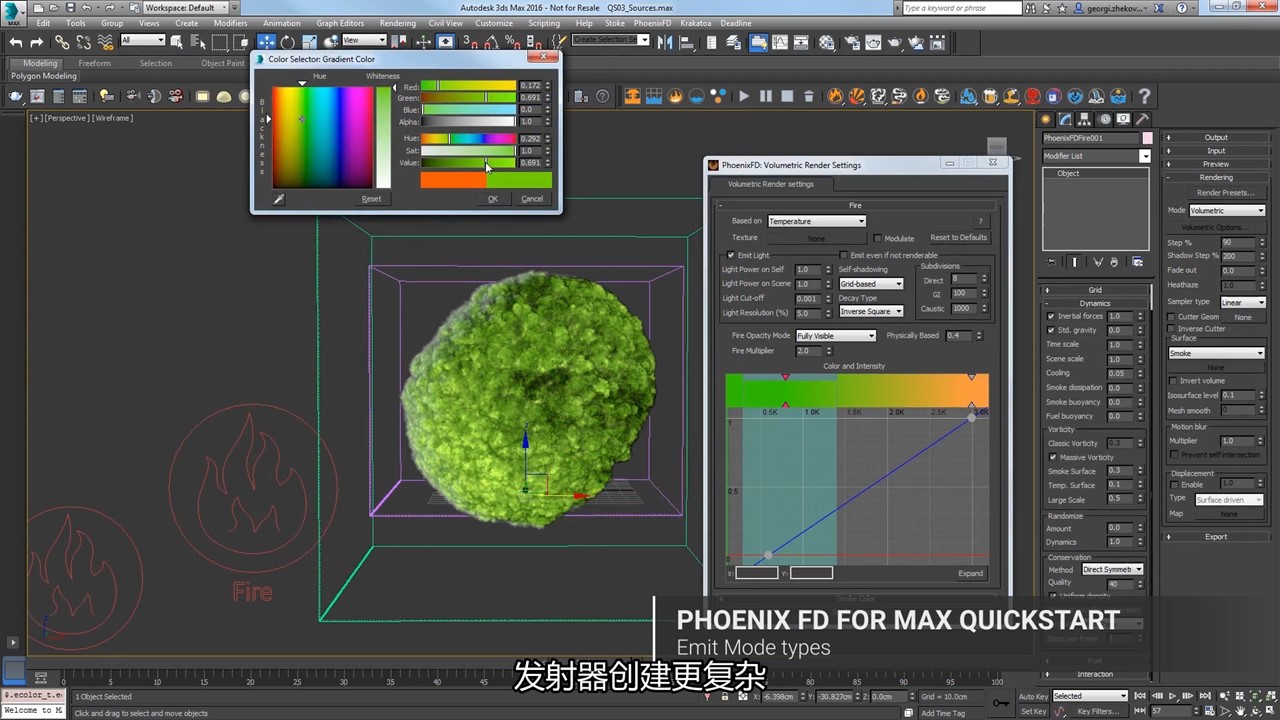
Task: Open the Fire Opacity Mode dropdown
Action: [x=836, y=336]
